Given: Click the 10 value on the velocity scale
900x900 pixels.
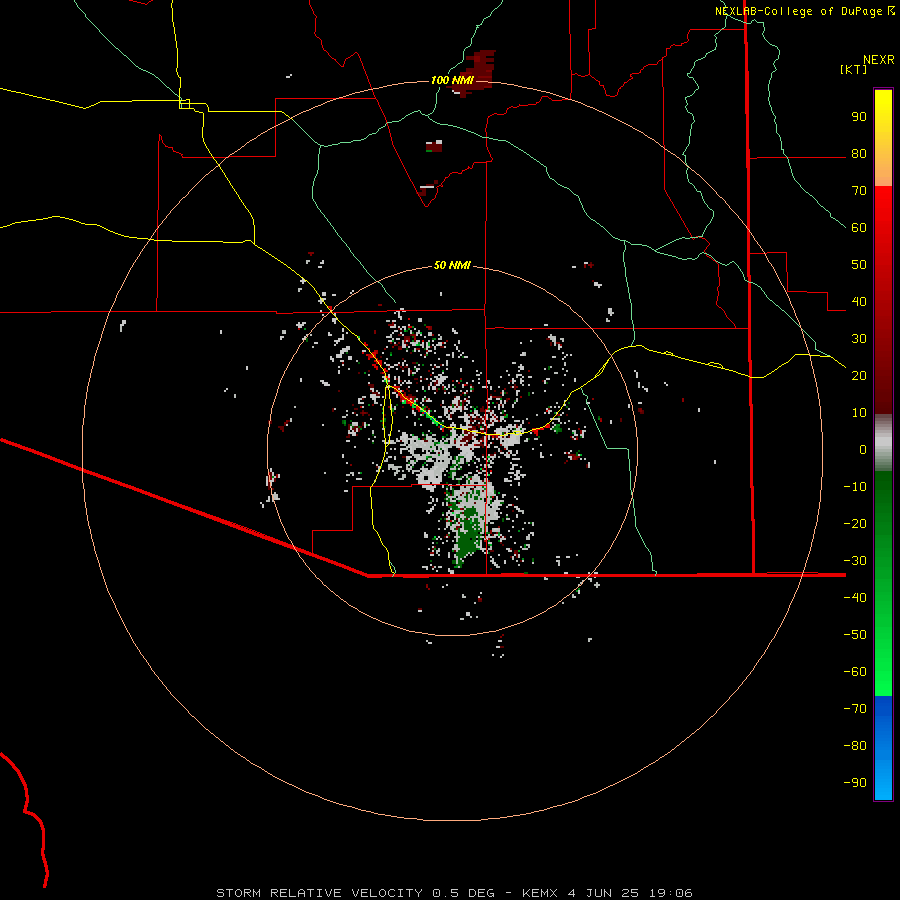Looking at the screenshot, I should tap(859, 413).
